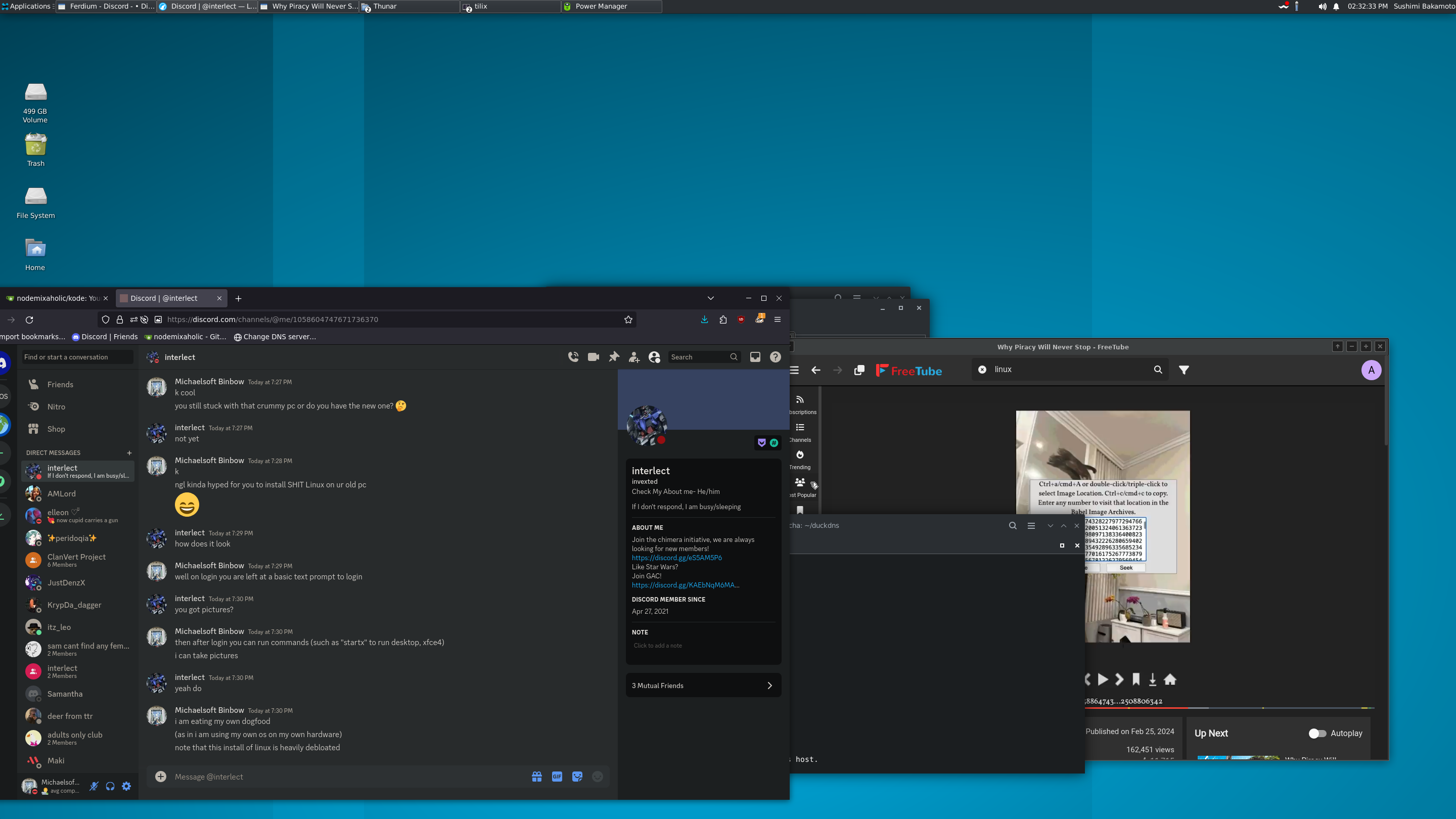Open FreeTube profile avatar A
Image resolution: width=1456 pixels, height=819 pixels.
pyautogui.click(x=1371, y=370)
